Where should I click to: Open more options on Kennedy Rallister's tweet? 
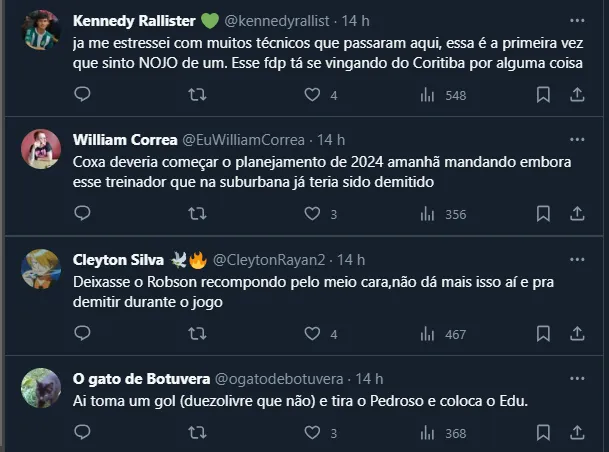pyautogui.click(x=576, y=20)
